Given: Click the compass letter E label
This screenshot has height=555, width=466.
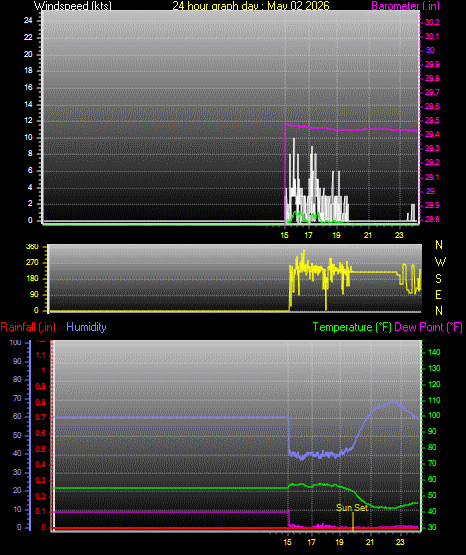Looking at the screenshot, I should click(438, 294).
